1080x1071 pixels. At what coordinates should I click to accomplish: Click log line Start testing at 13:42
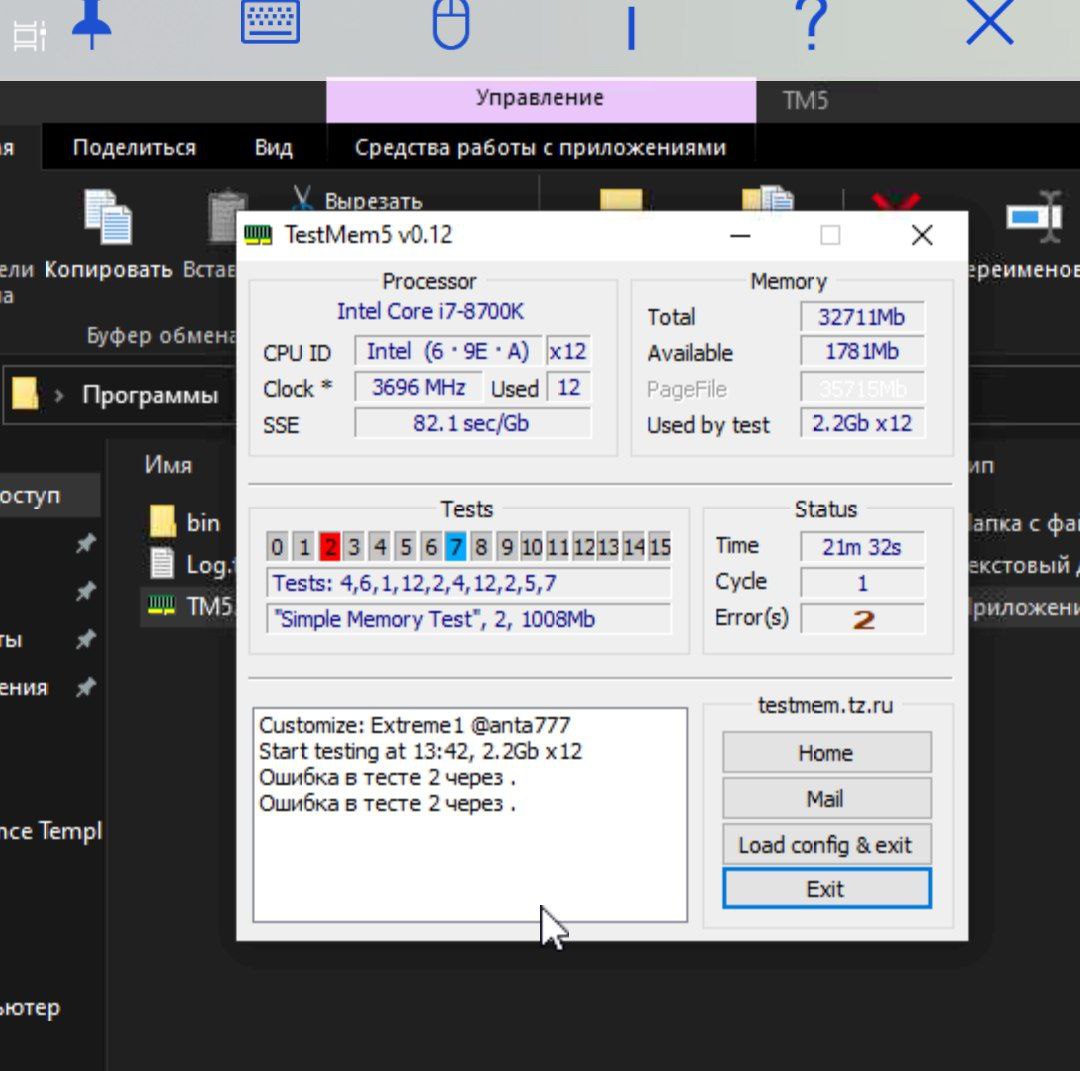pyautogui.click(x=420, y=751)
